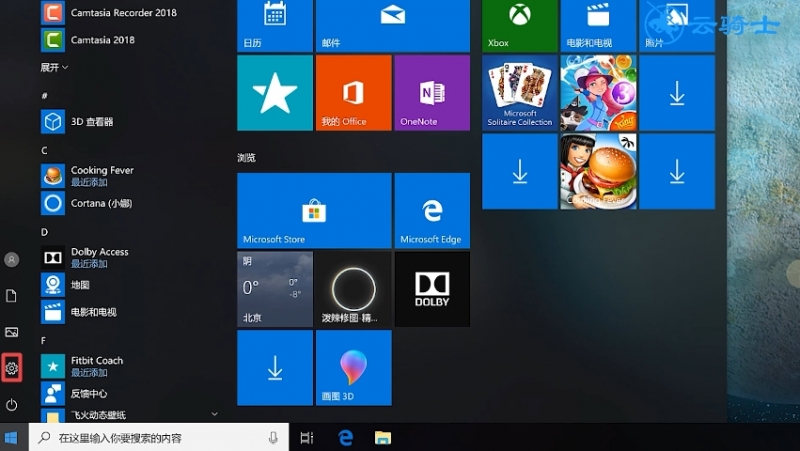
Task: Launch the OneNote tile
Action: point(432,93)
